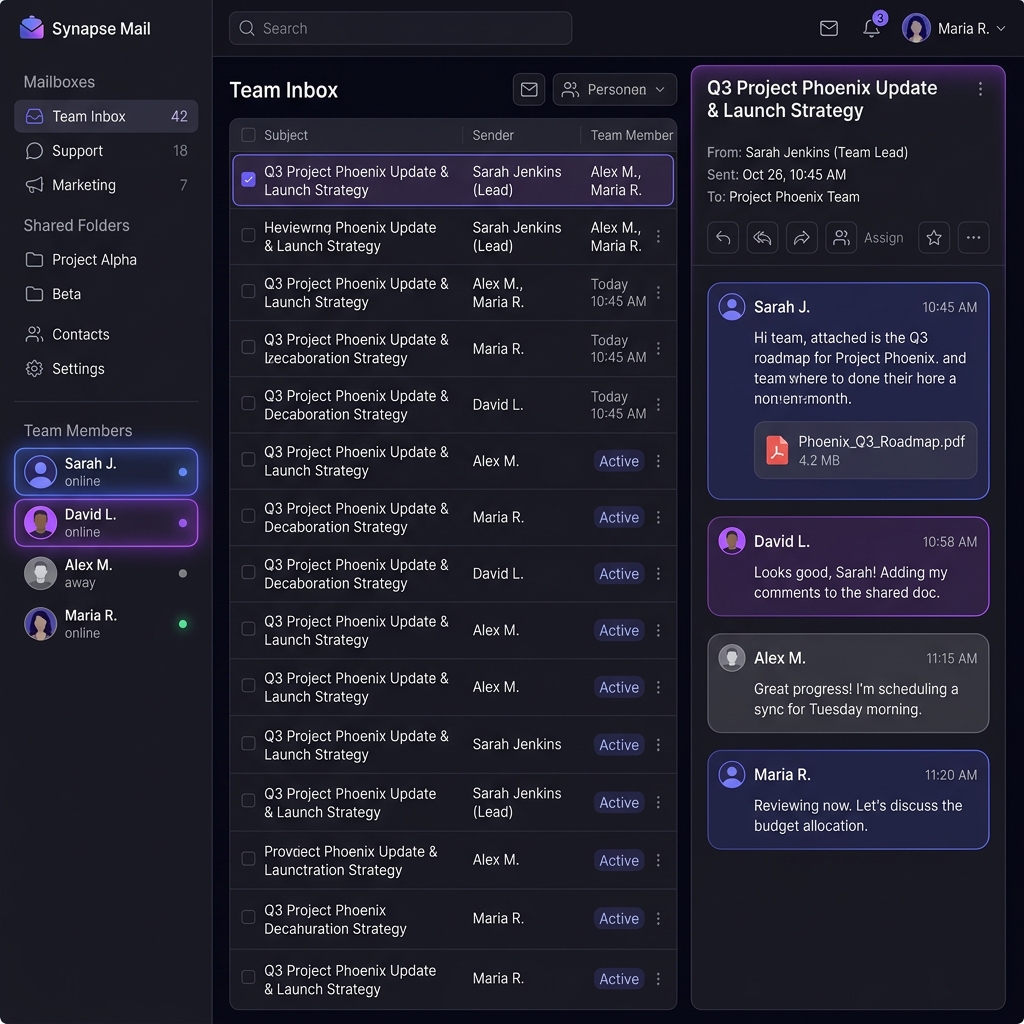Click Active badge on Provciect Phoenix row
This screenshot has width=1024, height=1024.
(618, 860)
